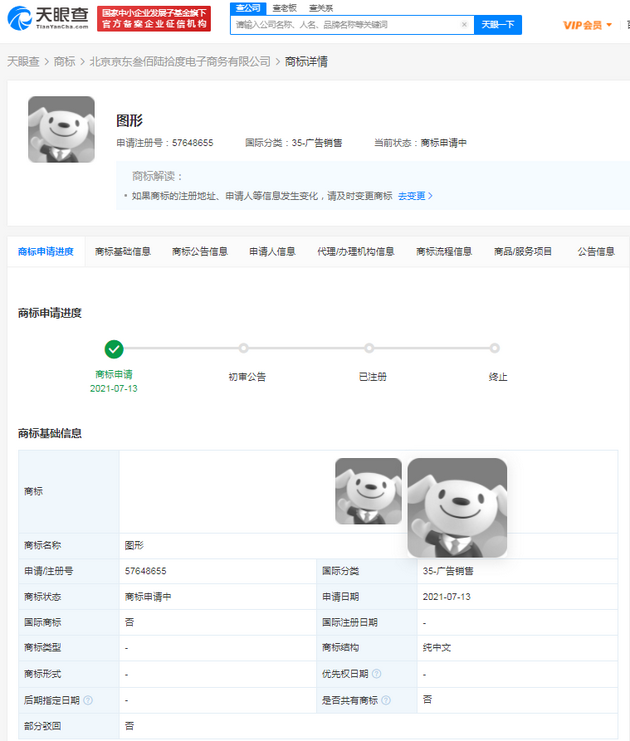Image resolution: width=630 pixels, height=741 pixels.
Task: Focus the company name search input field
Action: click(x=345, y=25)
